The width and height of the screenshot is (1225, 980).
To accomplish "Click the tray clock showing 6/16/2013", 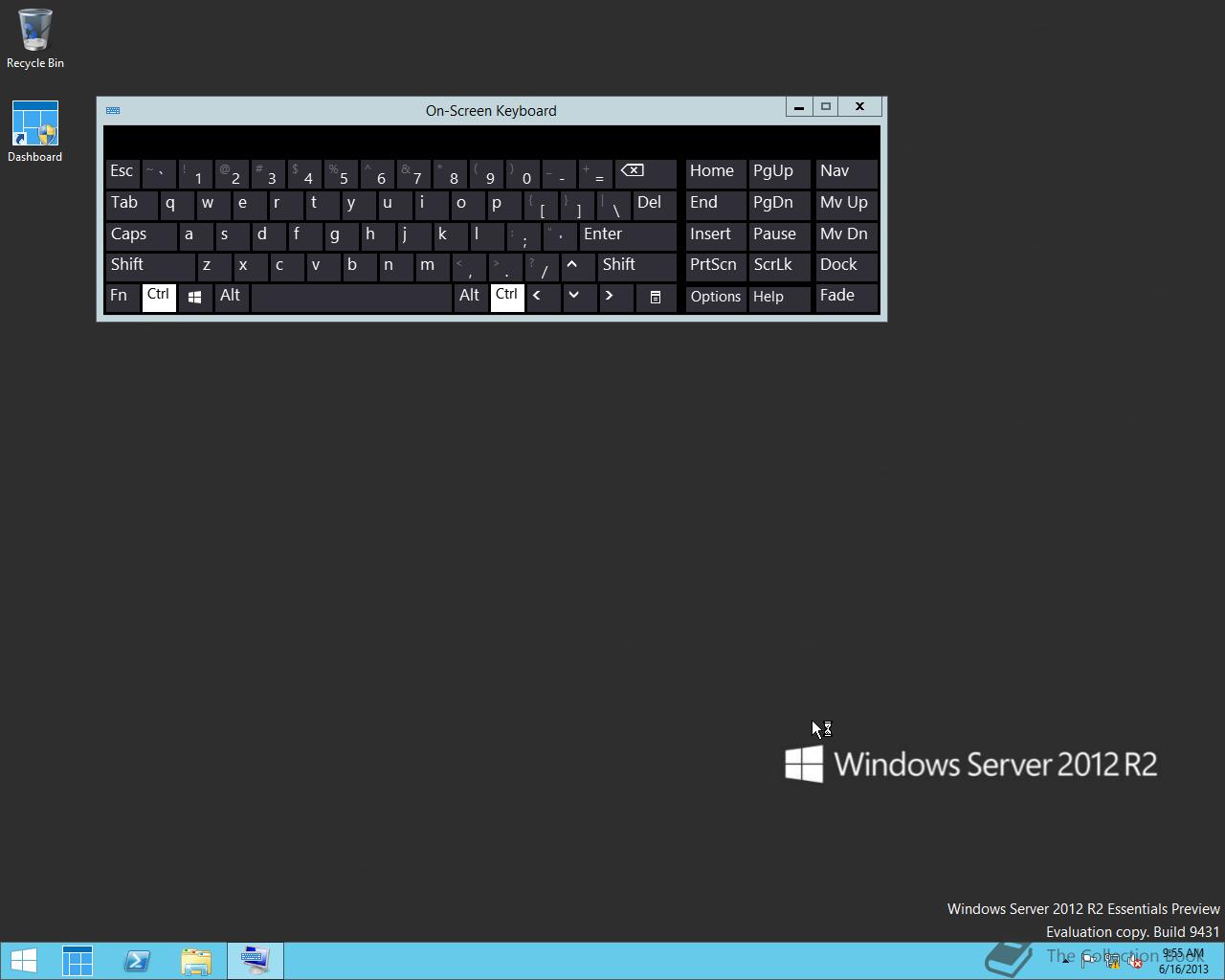I will click(1184, 961).
